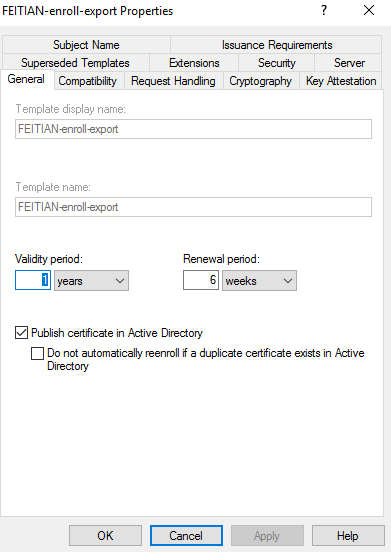
Task: Open the Validity period years dropdown
Action: [x=91, y=281]
